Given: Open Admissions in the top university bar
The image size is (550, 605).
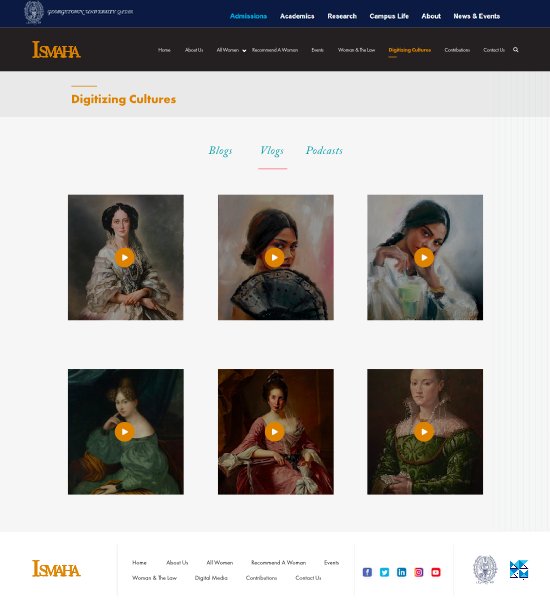Looking at the screenshot, I should tap(248, 16).
